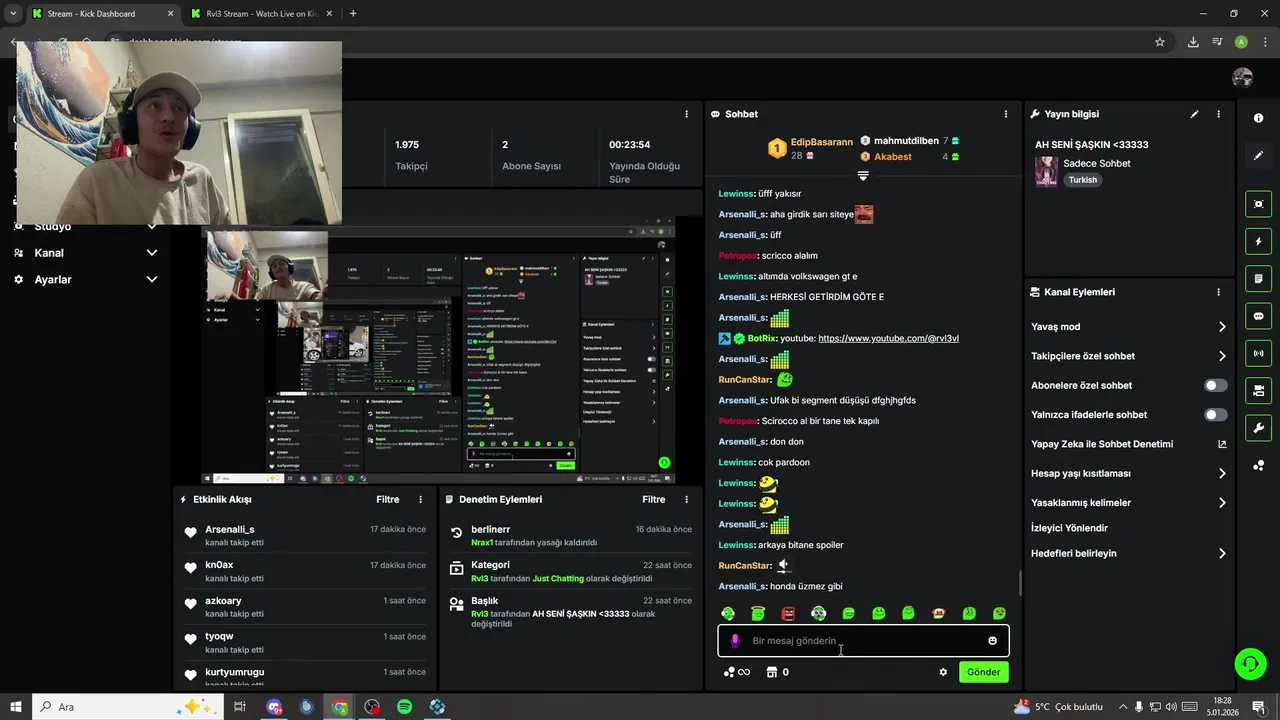Open Kanal Eylemleri three-dot menu
1280x720 pixels.
click(1218, 292)
